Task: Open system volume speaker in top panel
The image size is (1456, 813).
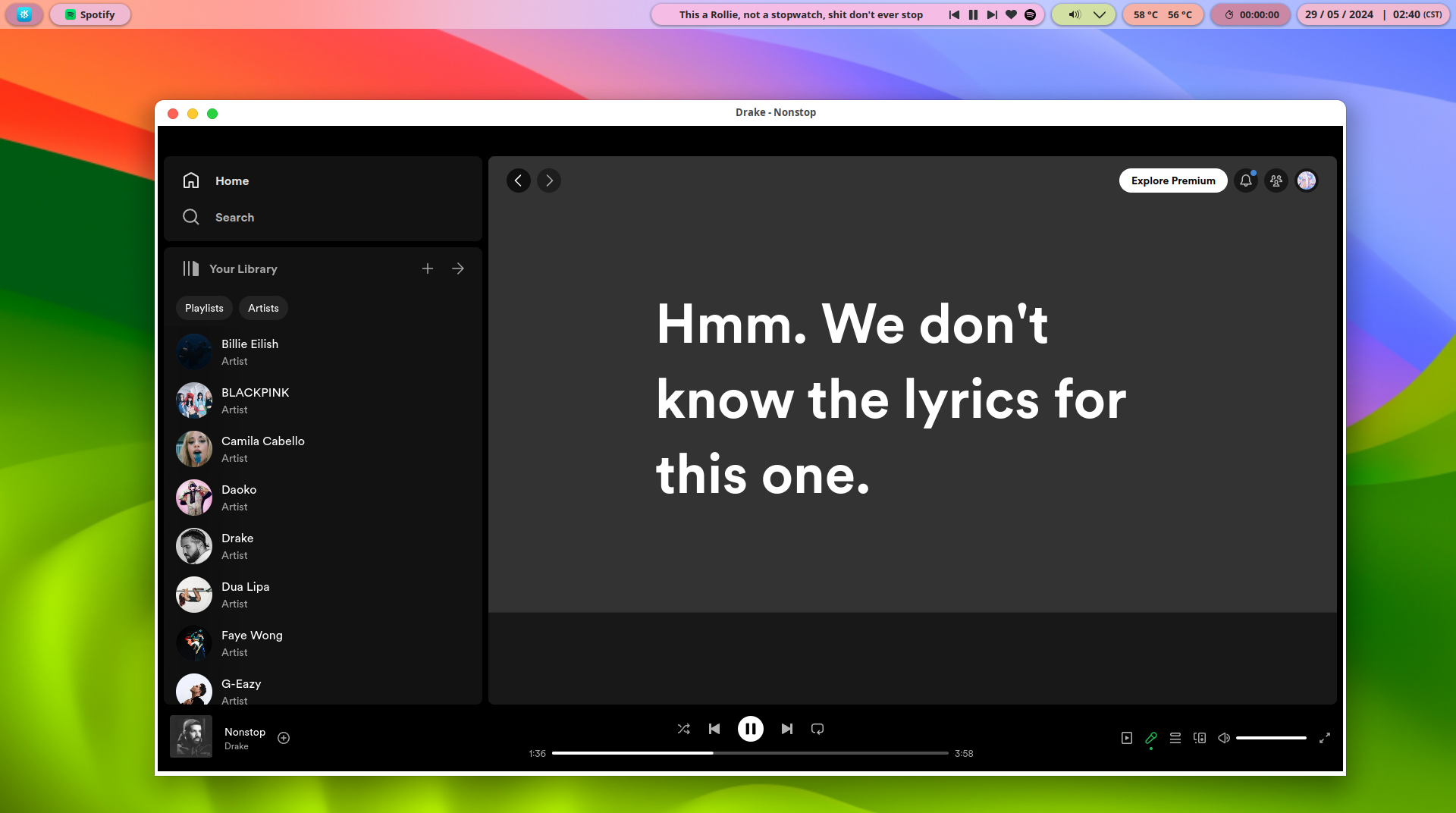Action: (1074, 14)
